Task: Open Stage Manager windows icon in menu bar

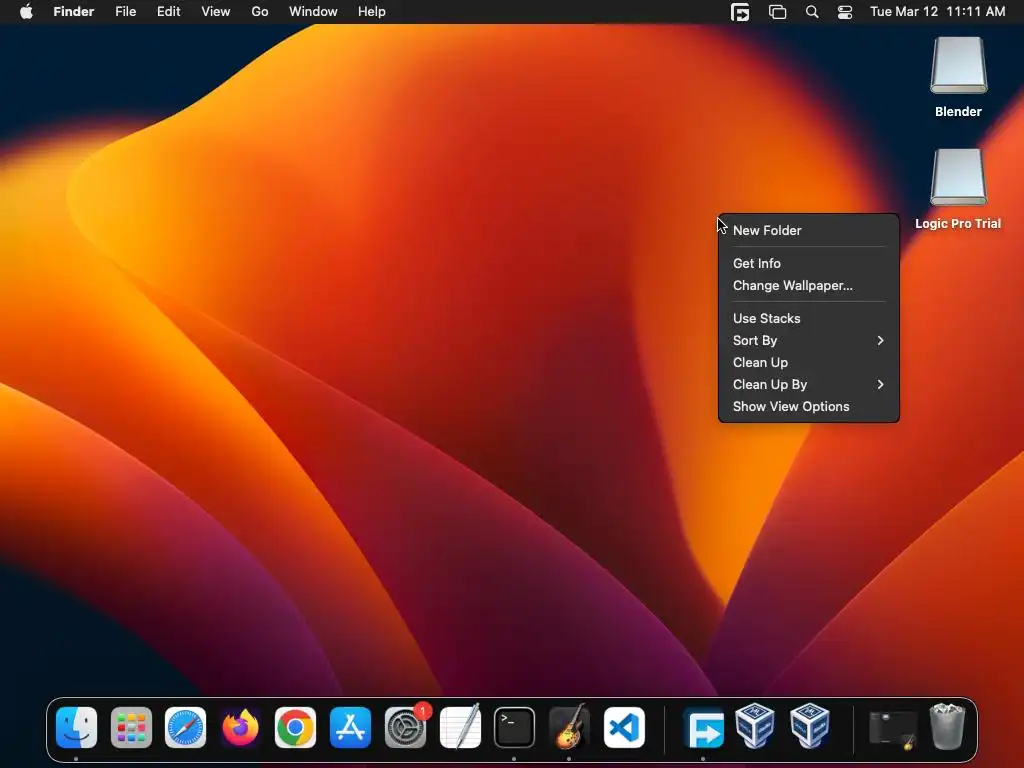Action: pos(777,12)
